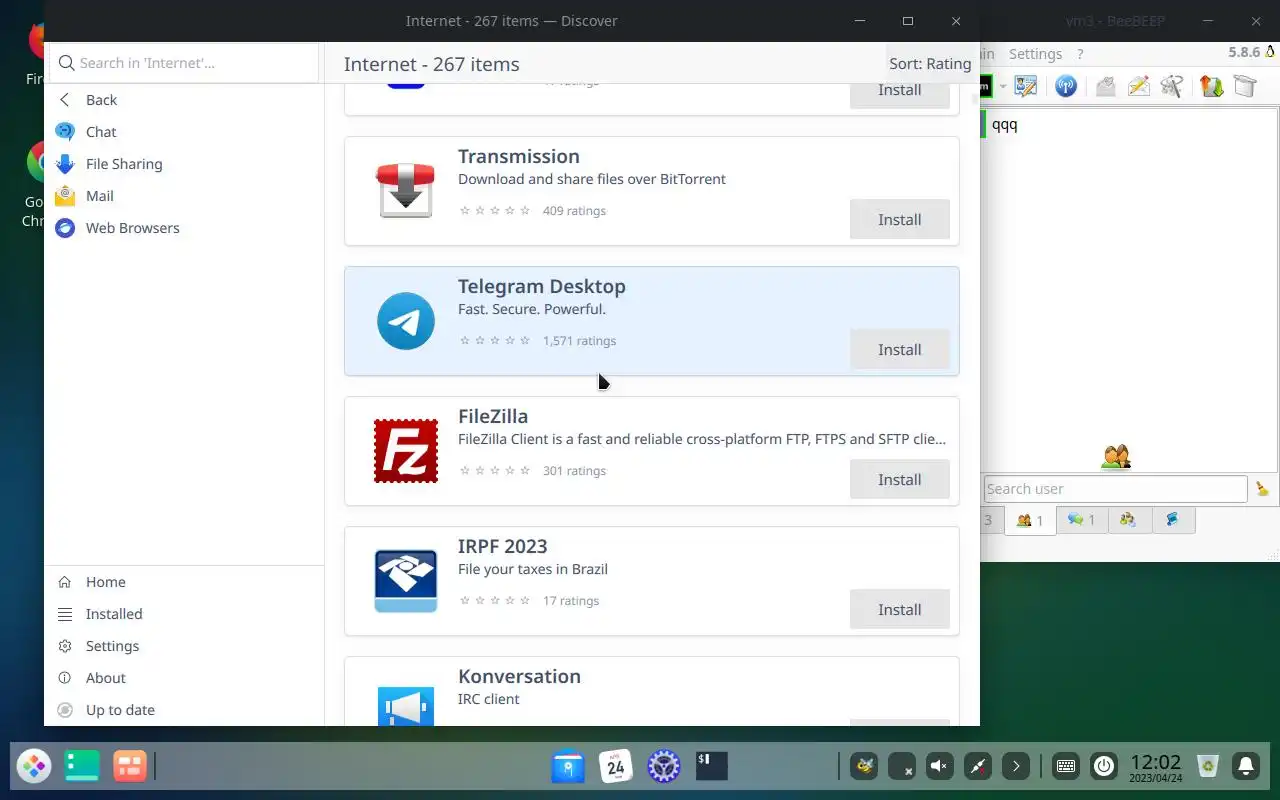Click the muted volume tray icon
The image size is (1280, 800).
pyautogui.click(x=939, y=767)
